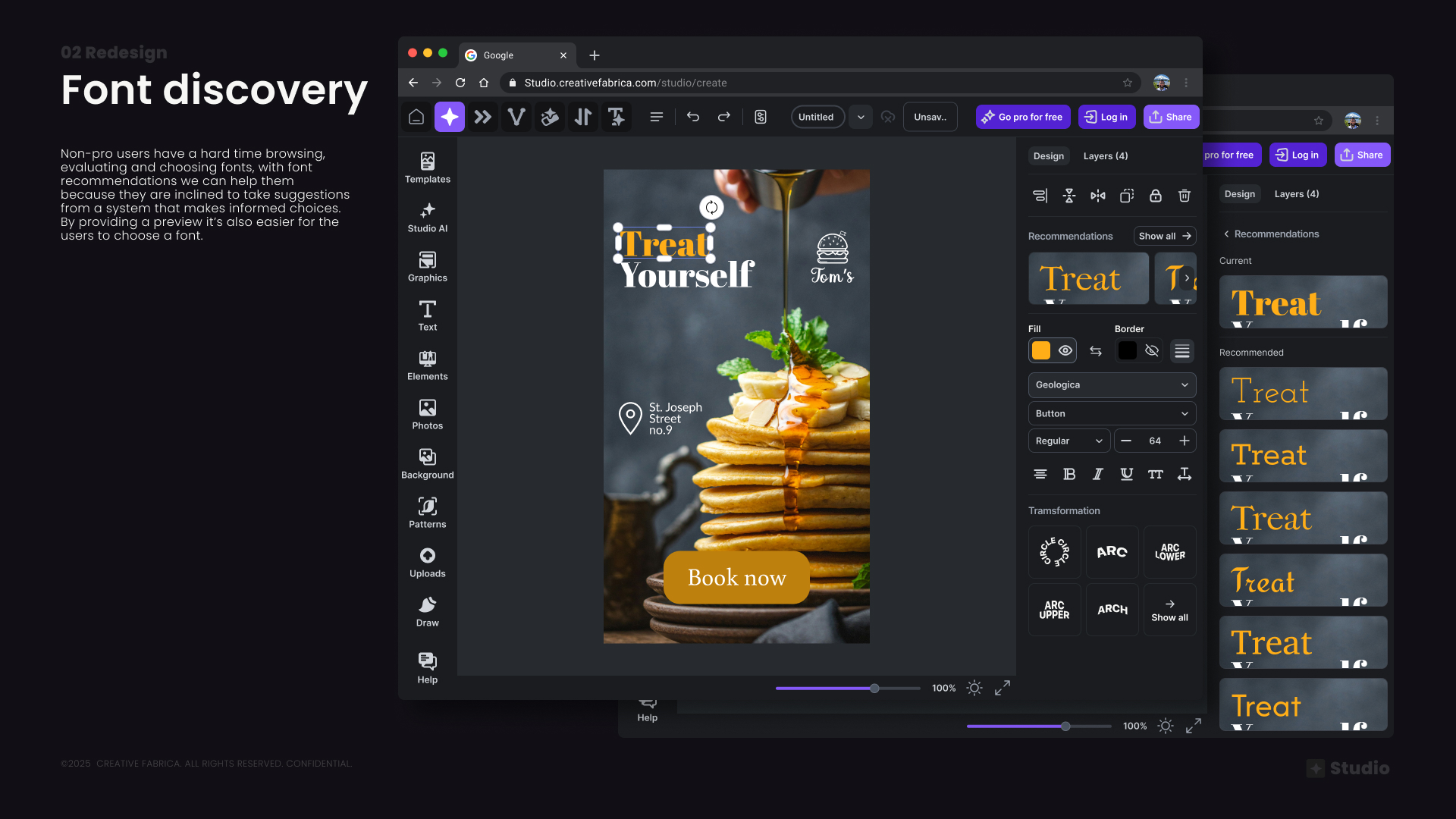Open the Graphics panel
Image resolution: width=1456 pixels, height=819 pixels.
click(x=427, y=267)
